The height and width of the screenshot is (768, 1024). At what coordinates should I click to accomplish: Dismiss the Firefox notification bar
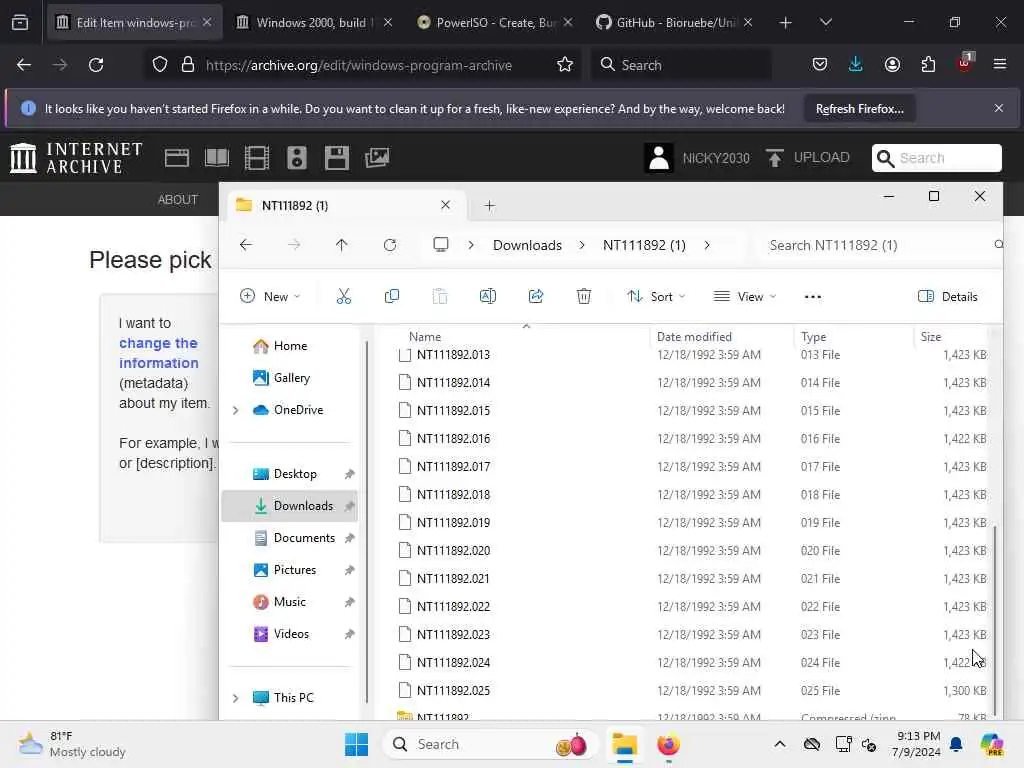point(999,108)
